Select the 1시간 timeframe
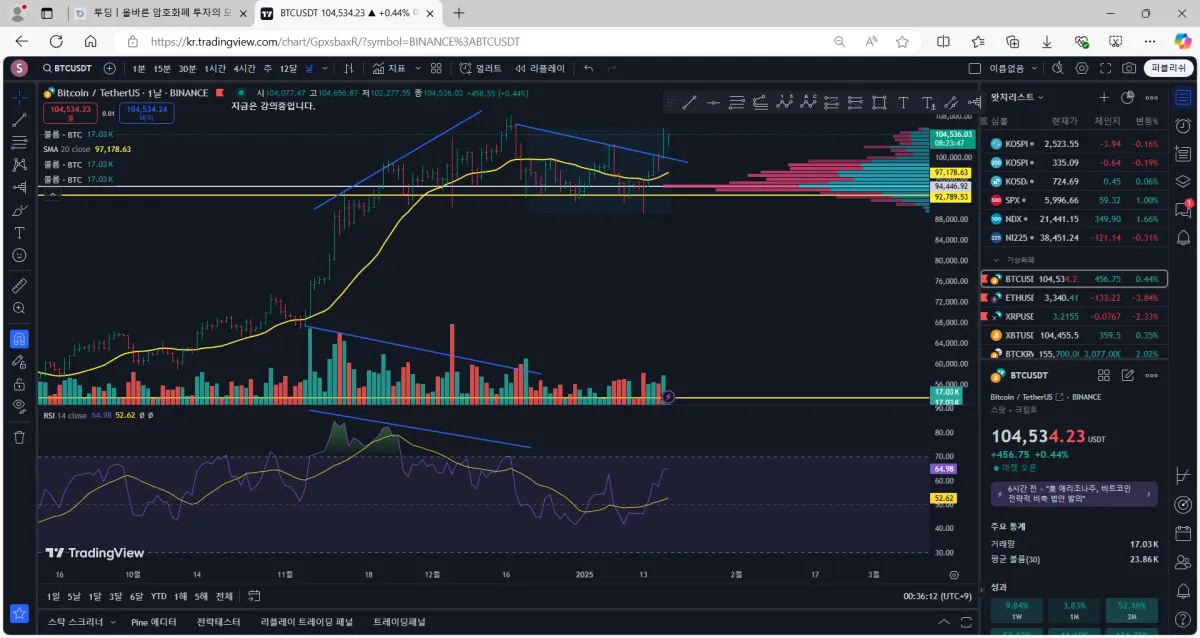Screen dimensions: 1200x638 point(215,68)
